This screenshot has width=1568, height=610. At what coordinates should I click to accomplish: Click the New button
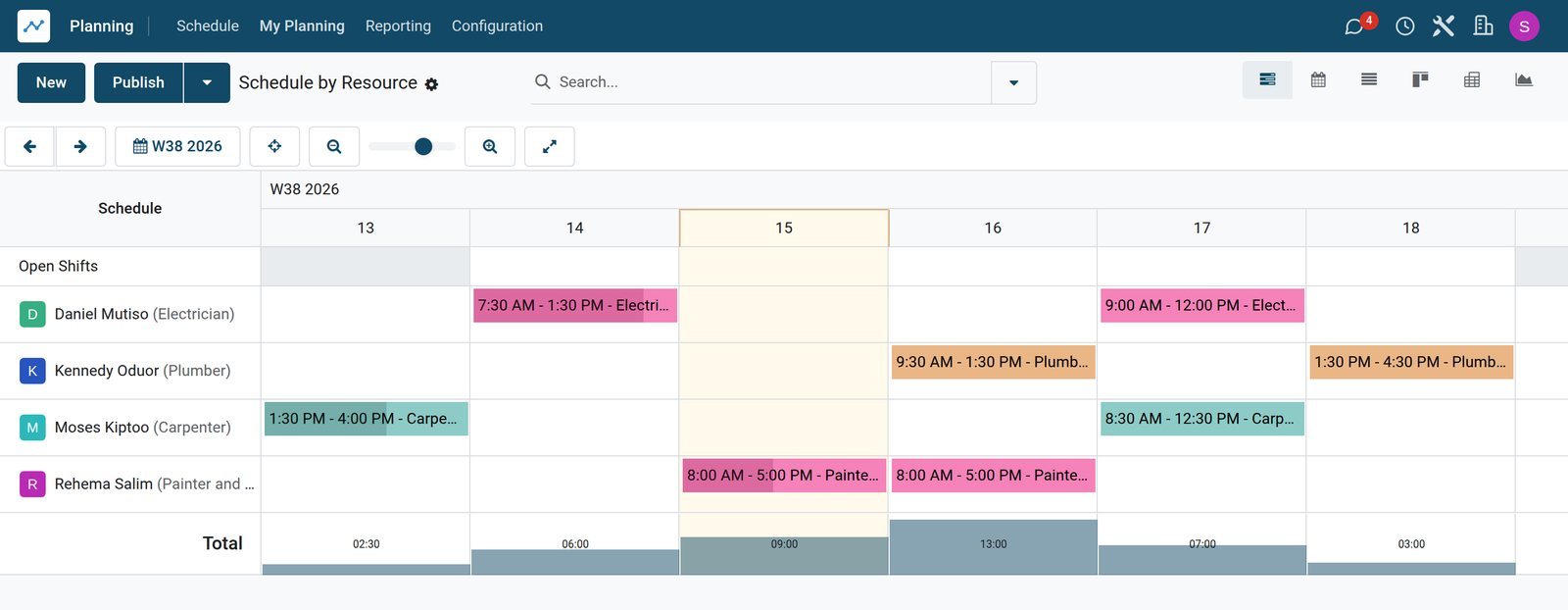(x=51, y=82)
